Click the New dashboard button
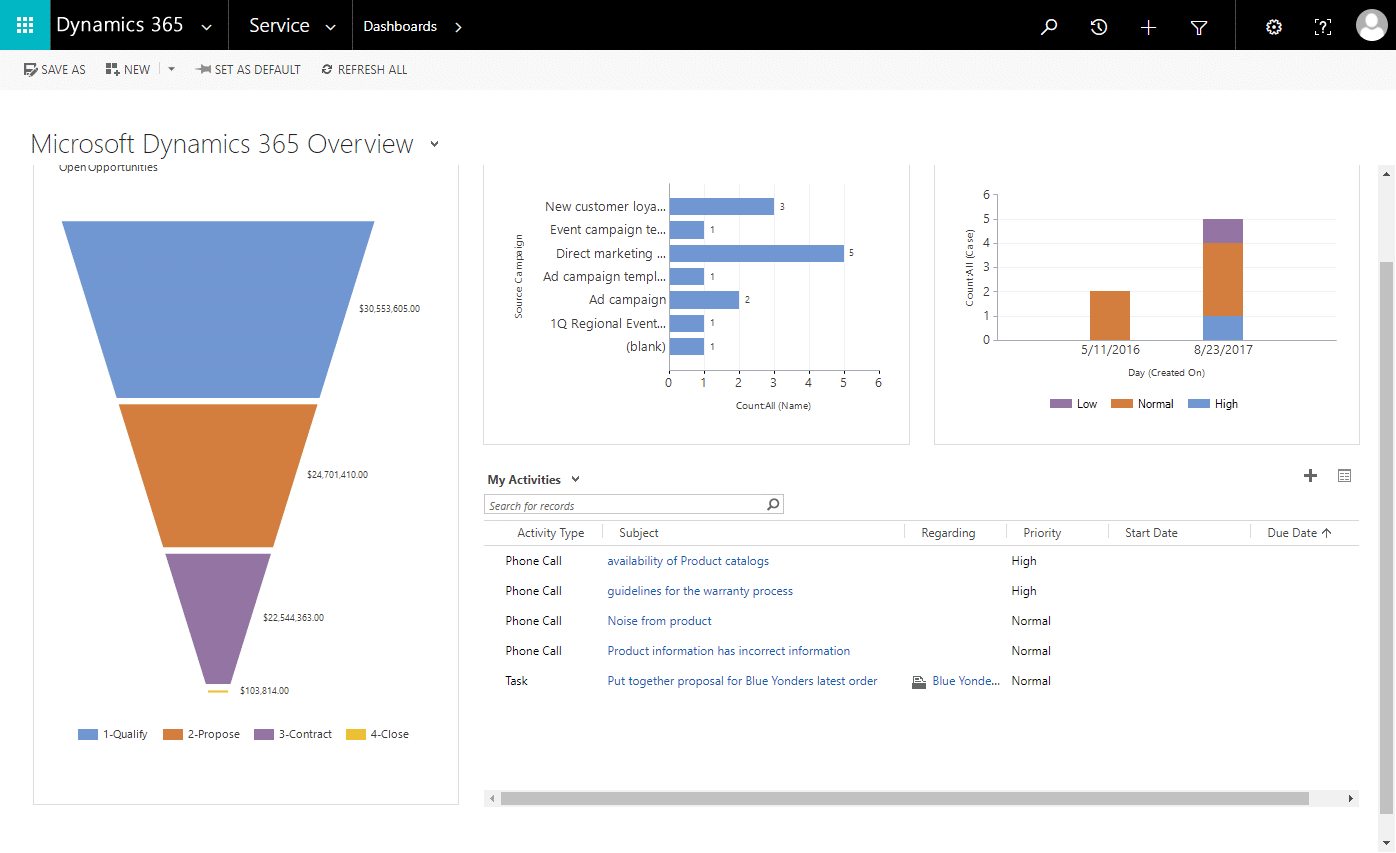Viewport: 1396px width, 853px height. (128, 70)
